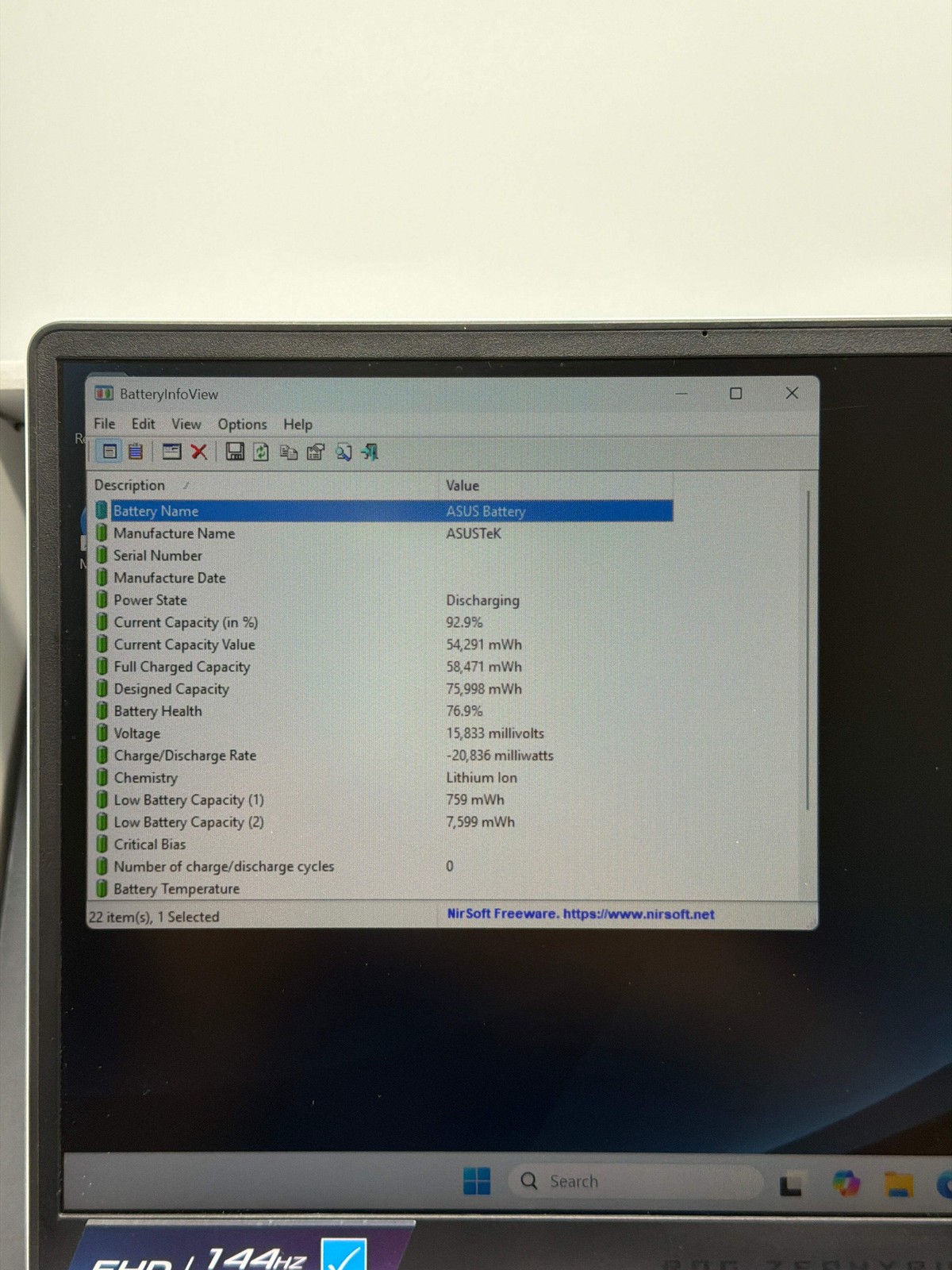
Task: Click the Lithium Ion value
Action: coord(482,777)
